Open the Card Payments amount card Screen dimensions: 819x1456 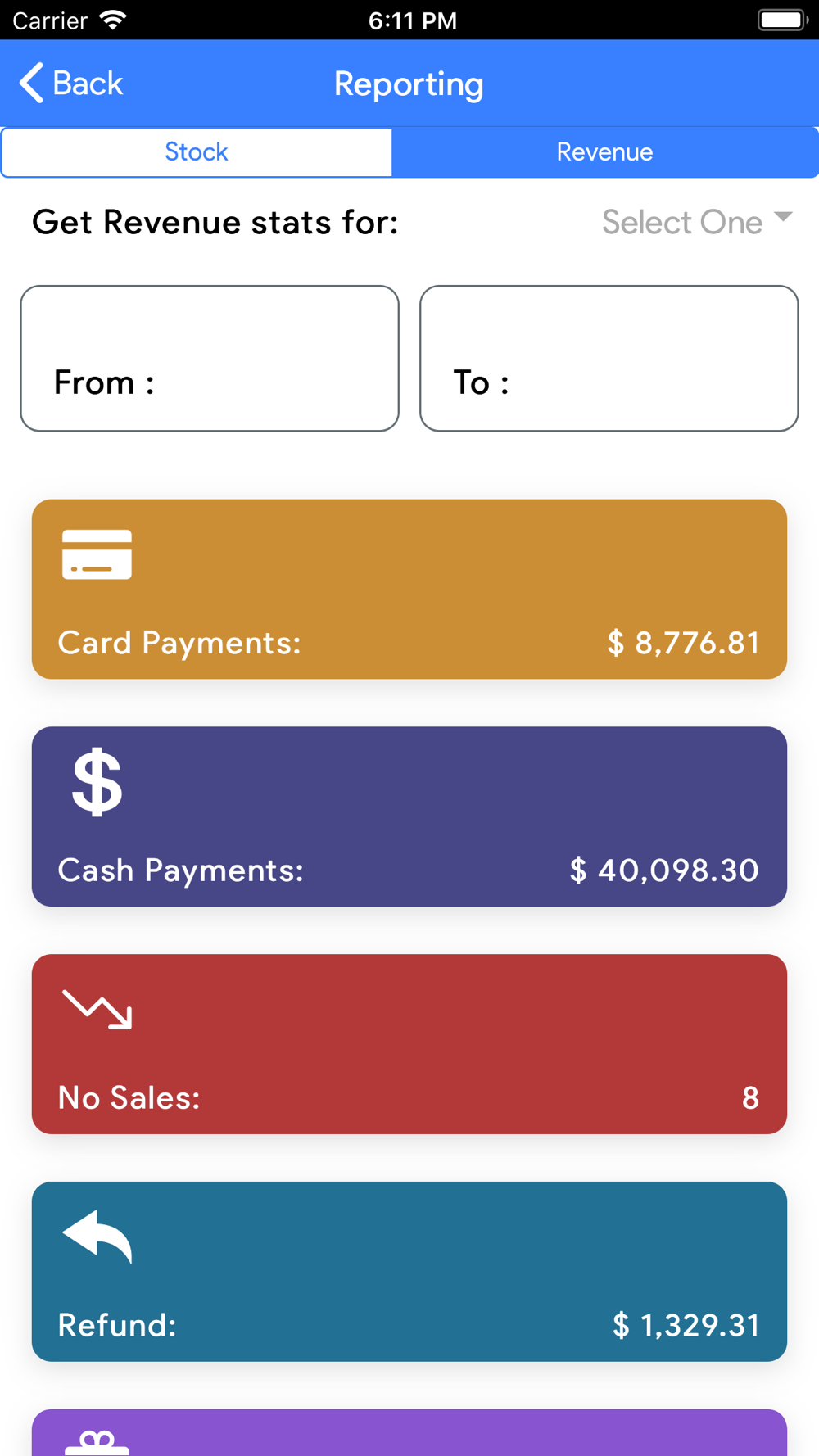pyautogui.click(x=409, y=589)
